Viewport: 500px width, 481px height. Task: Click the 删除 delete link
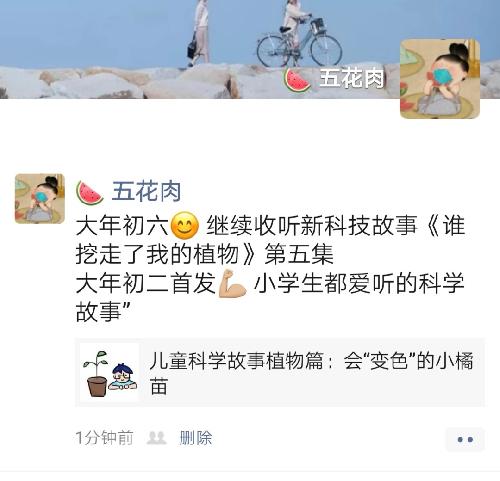click(196, 438)
